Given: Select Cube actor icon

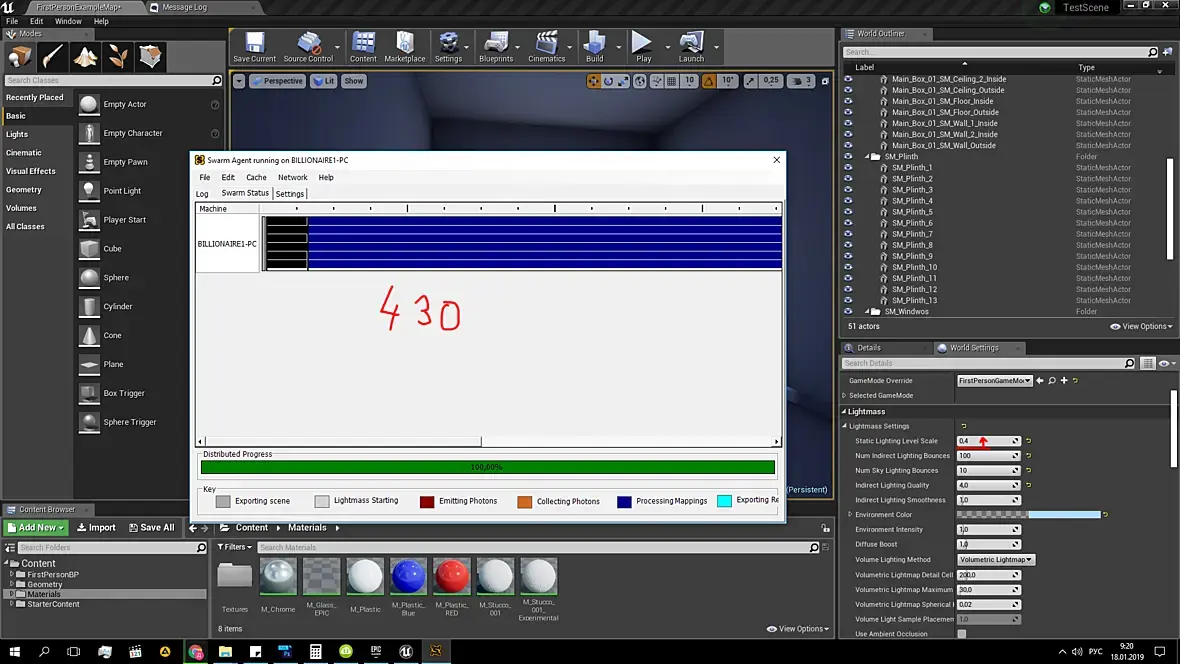Looking at the screenshot, I should pyautogui.click(x=89, y=248).
